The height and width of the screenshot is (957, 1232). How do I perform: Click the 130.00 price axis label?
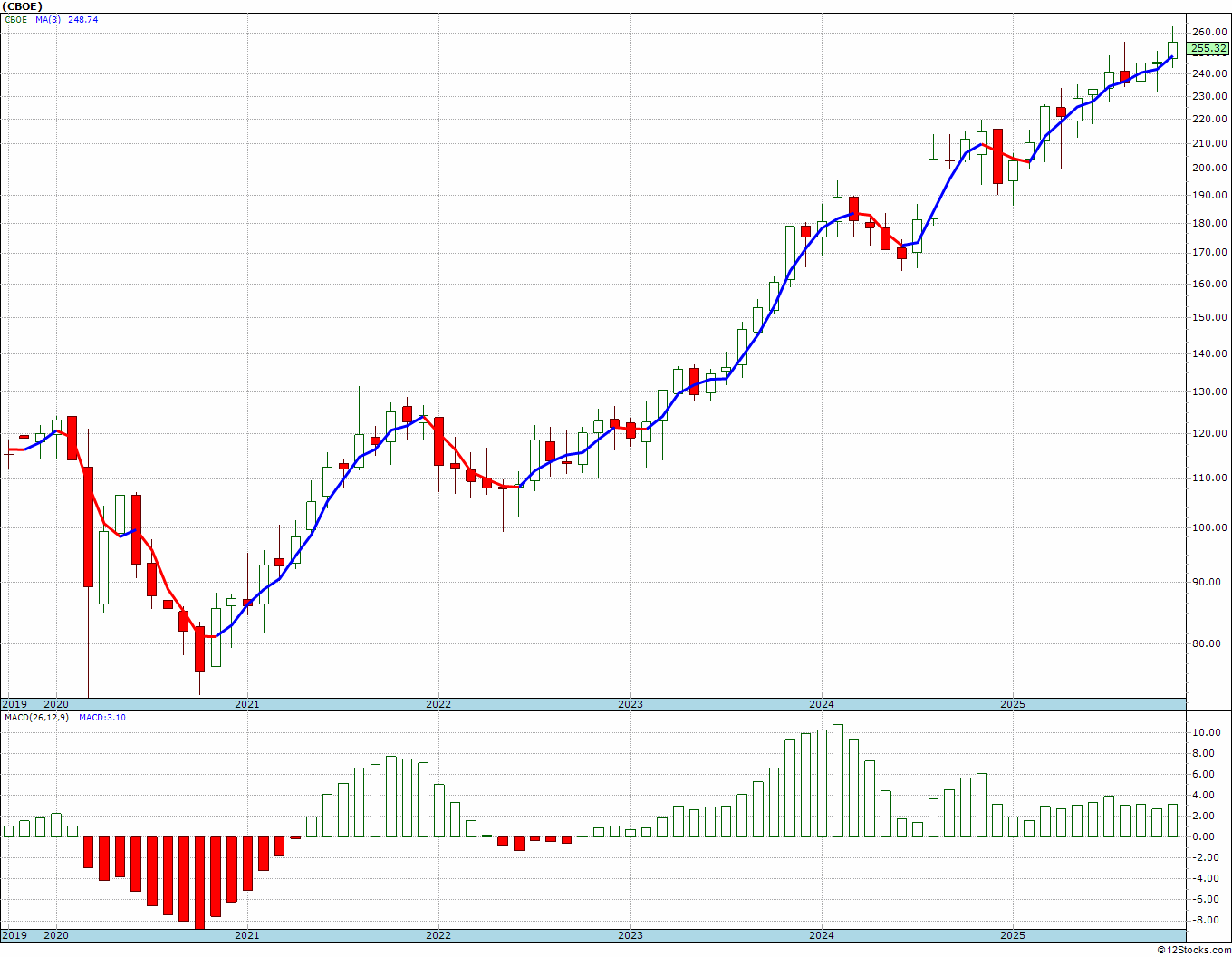coord(1208,391)
